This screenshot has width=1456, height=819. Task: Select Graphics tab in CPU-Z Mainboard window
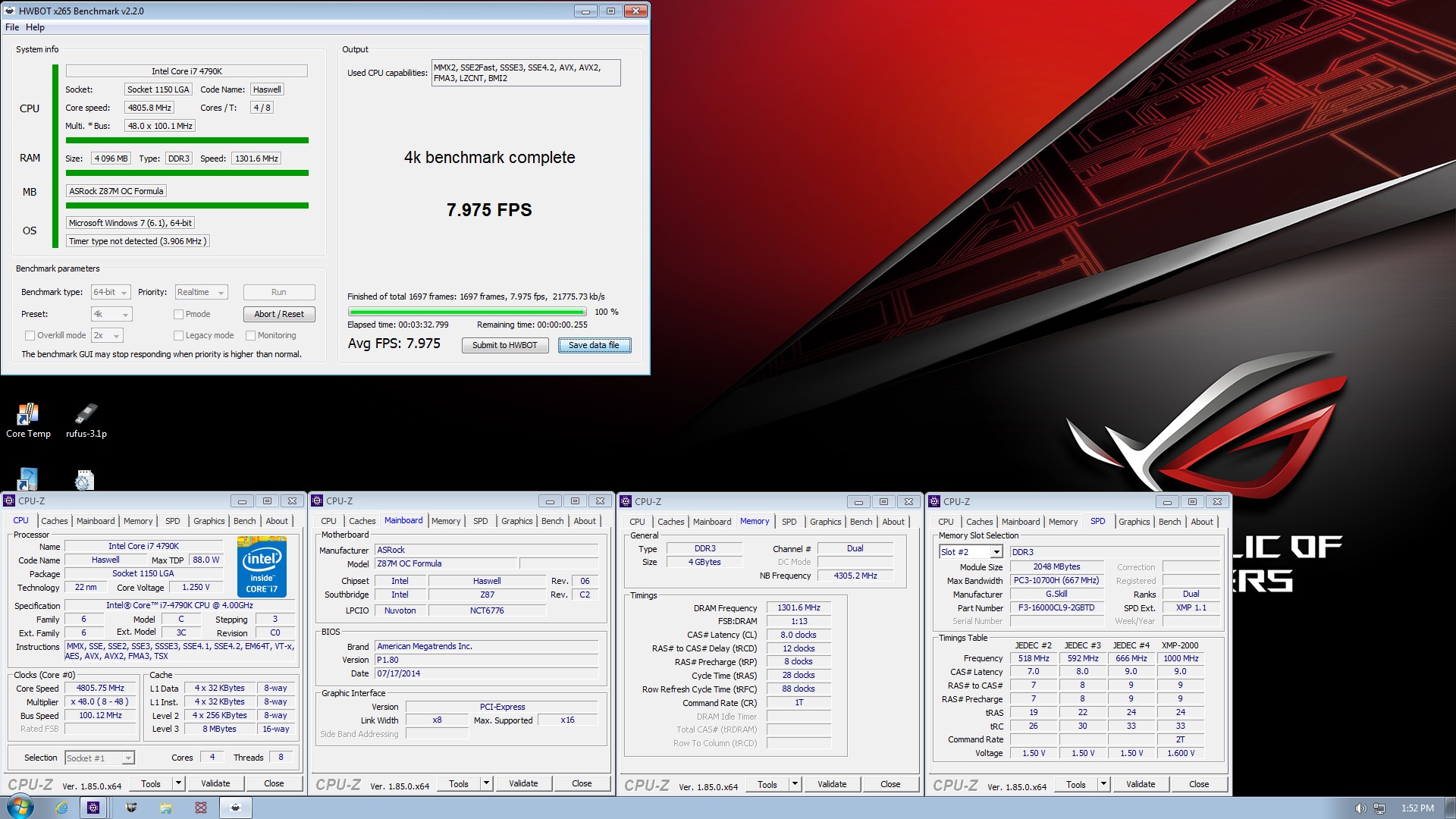tap(516, 521)
